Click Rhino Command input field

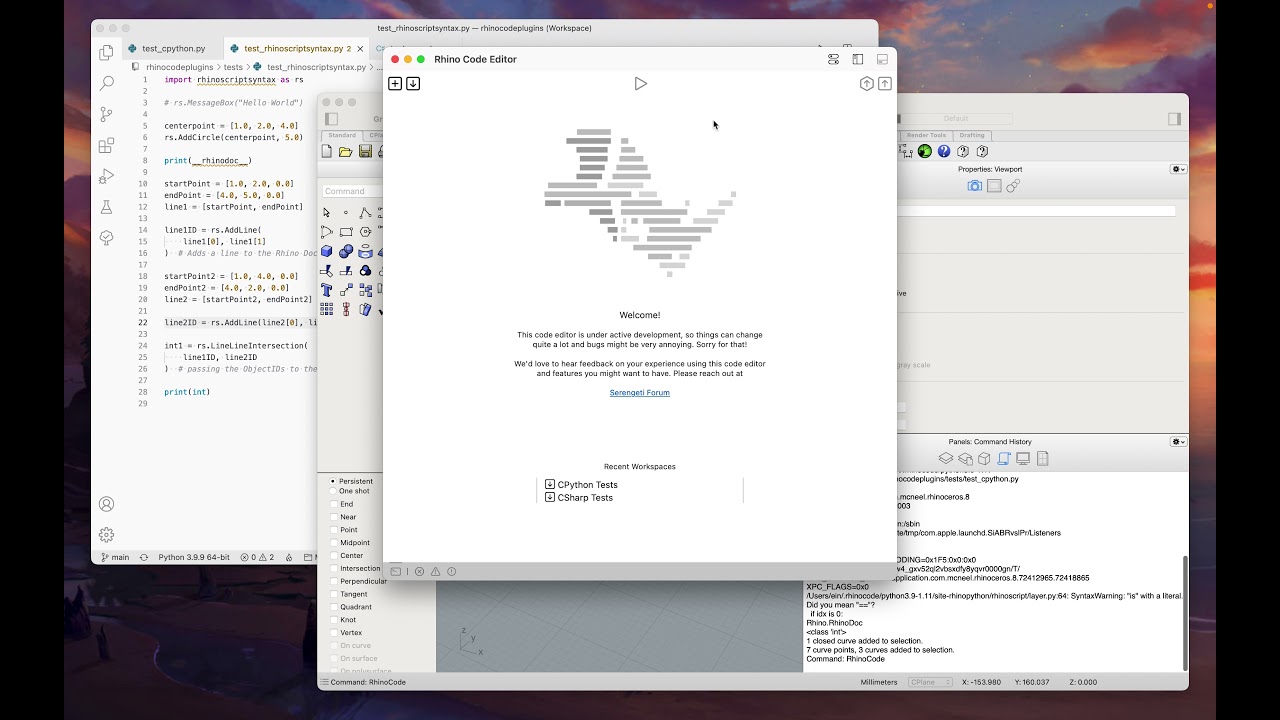click(353, 191)
